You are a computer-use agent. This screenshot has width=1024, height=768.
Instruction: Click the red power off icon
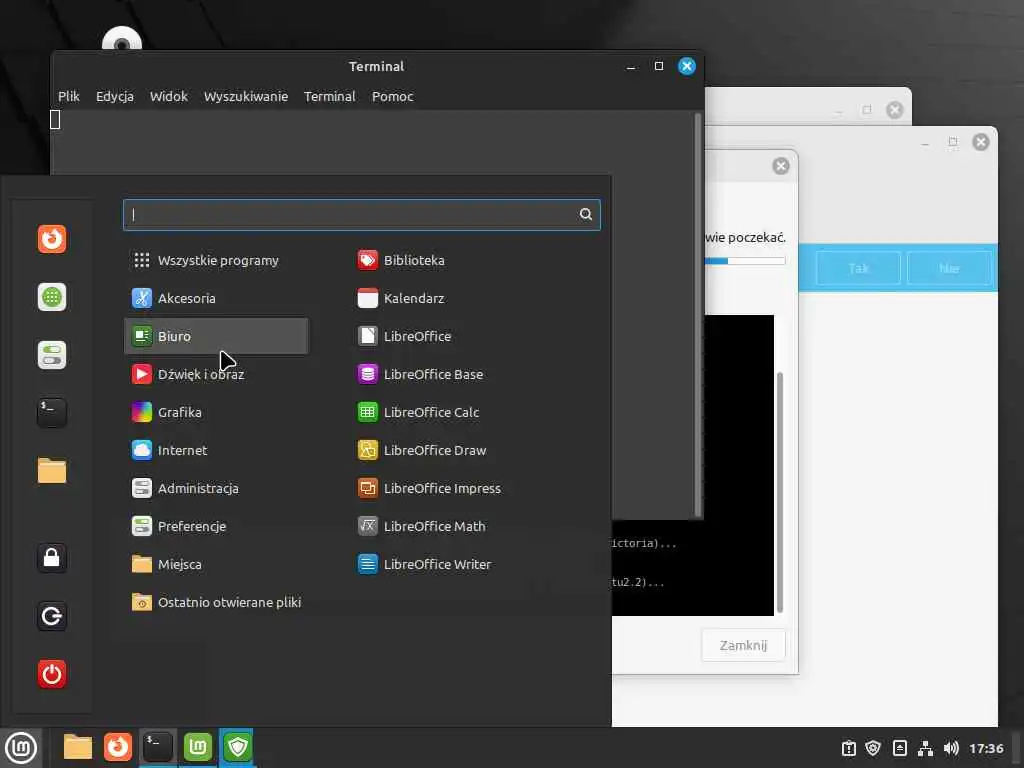coord(52,674)
